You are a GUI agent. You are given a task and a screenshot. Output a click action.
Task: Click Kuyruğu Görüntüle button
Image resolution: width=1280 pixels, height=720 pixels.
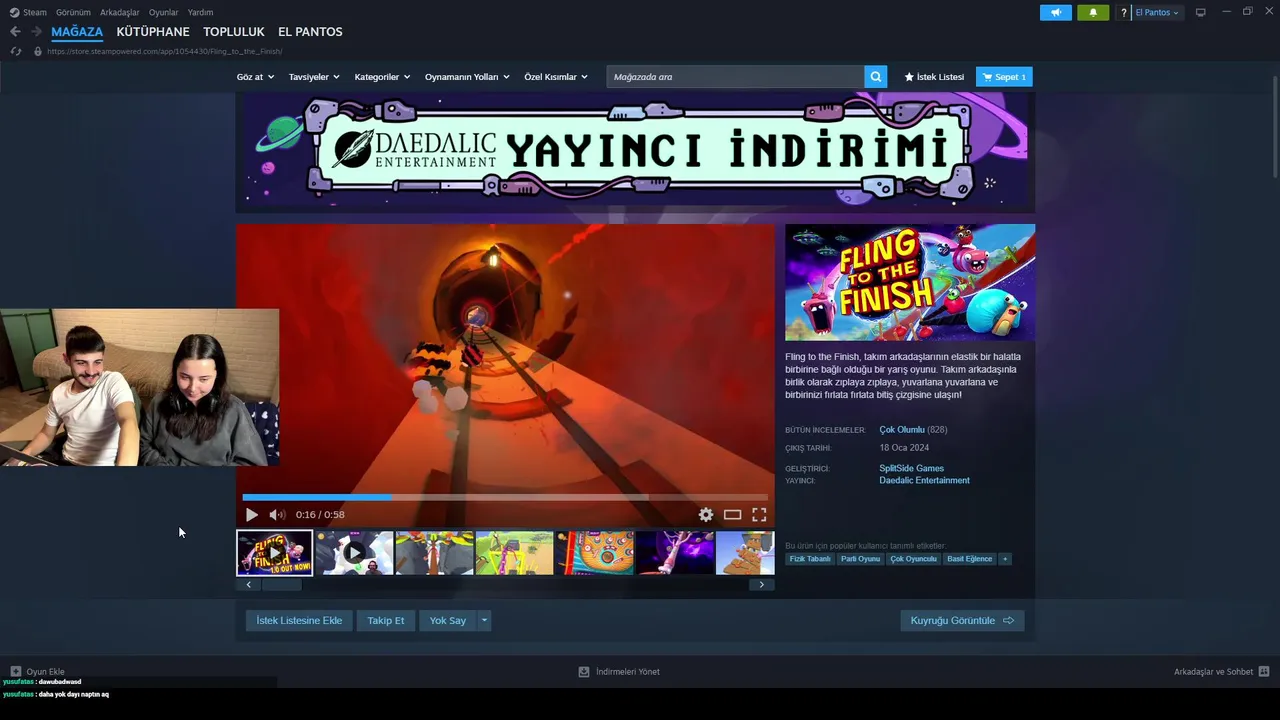tap(962, 621)
